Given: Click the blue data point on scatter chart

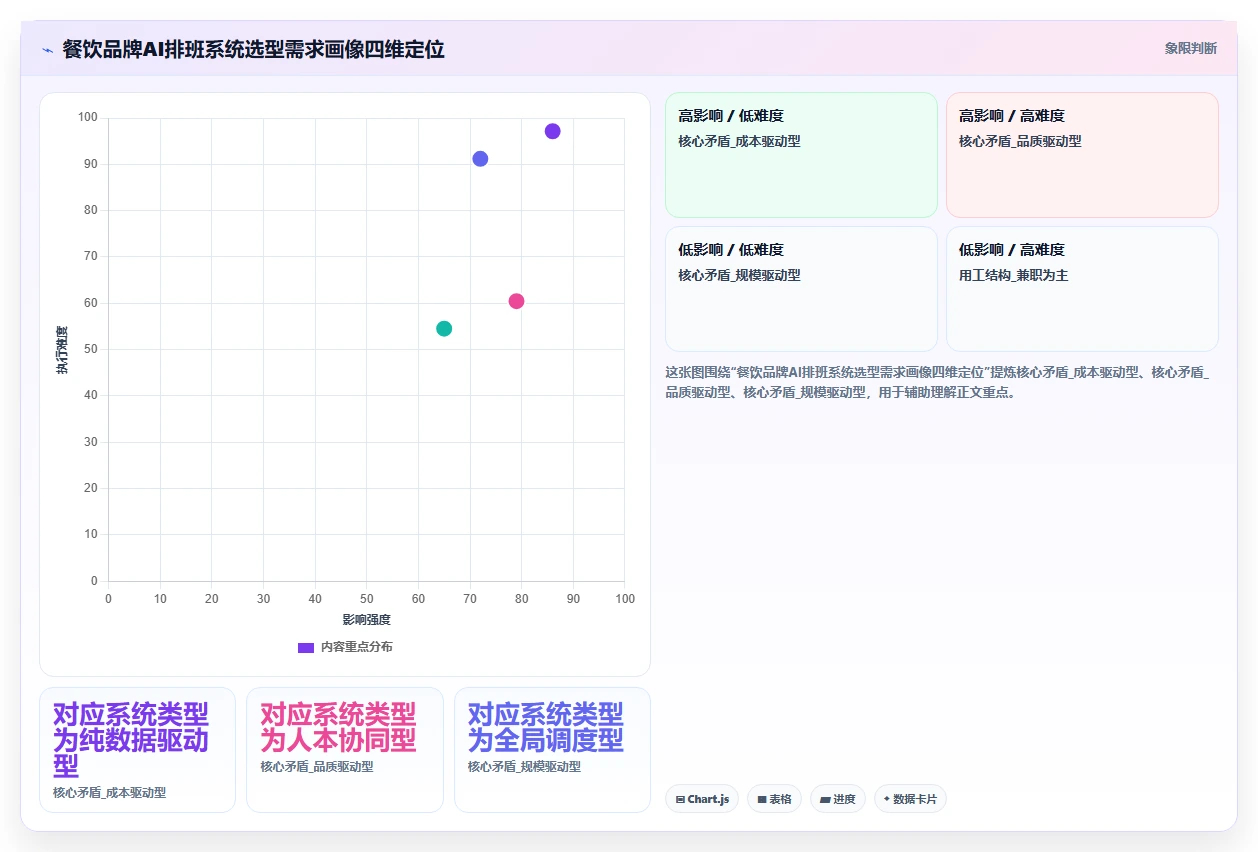Looking at the screenshot, I should 480,159.
